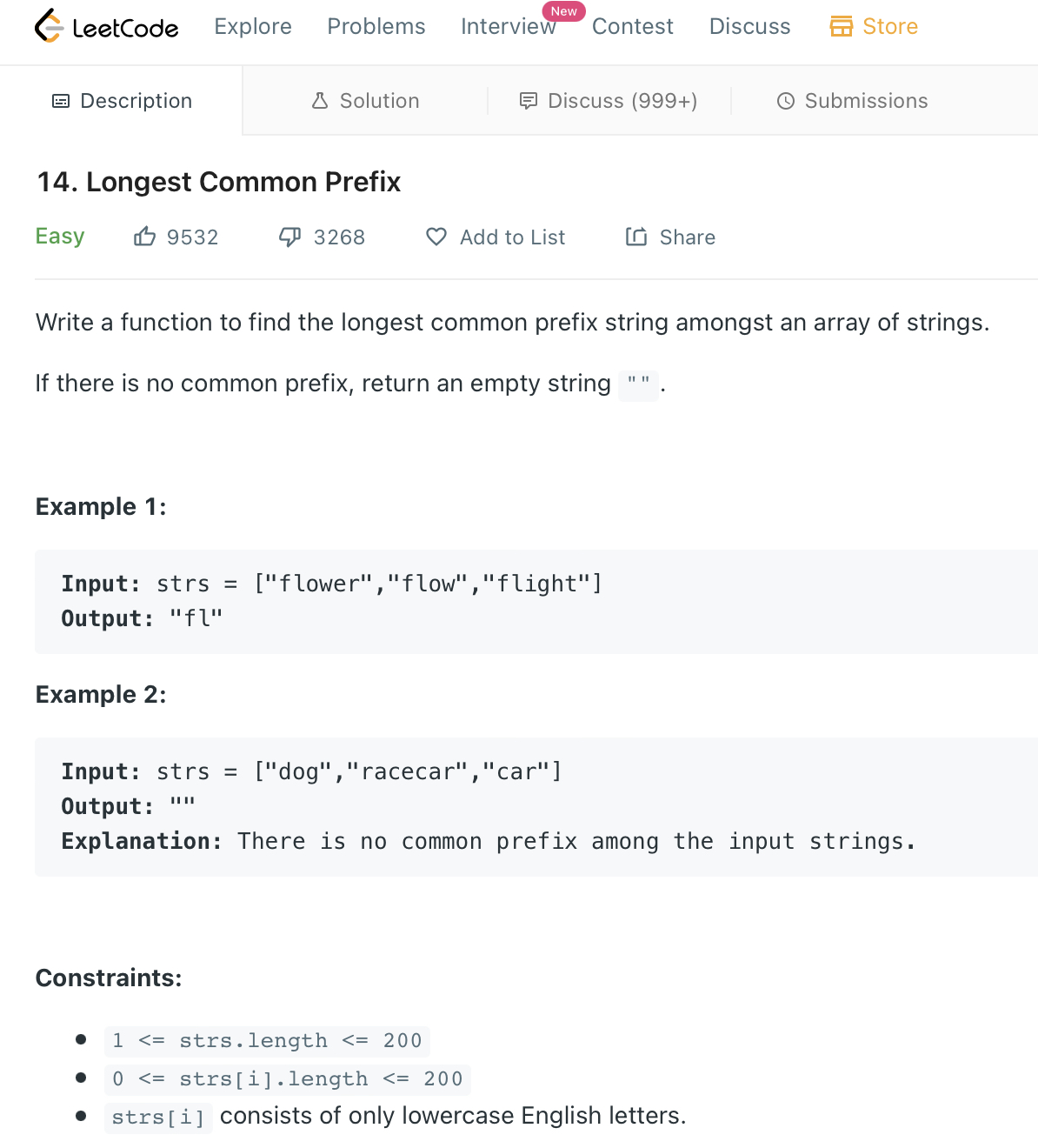
Task: Click the thumbs-down dislike icon
Action: (289, 237)
